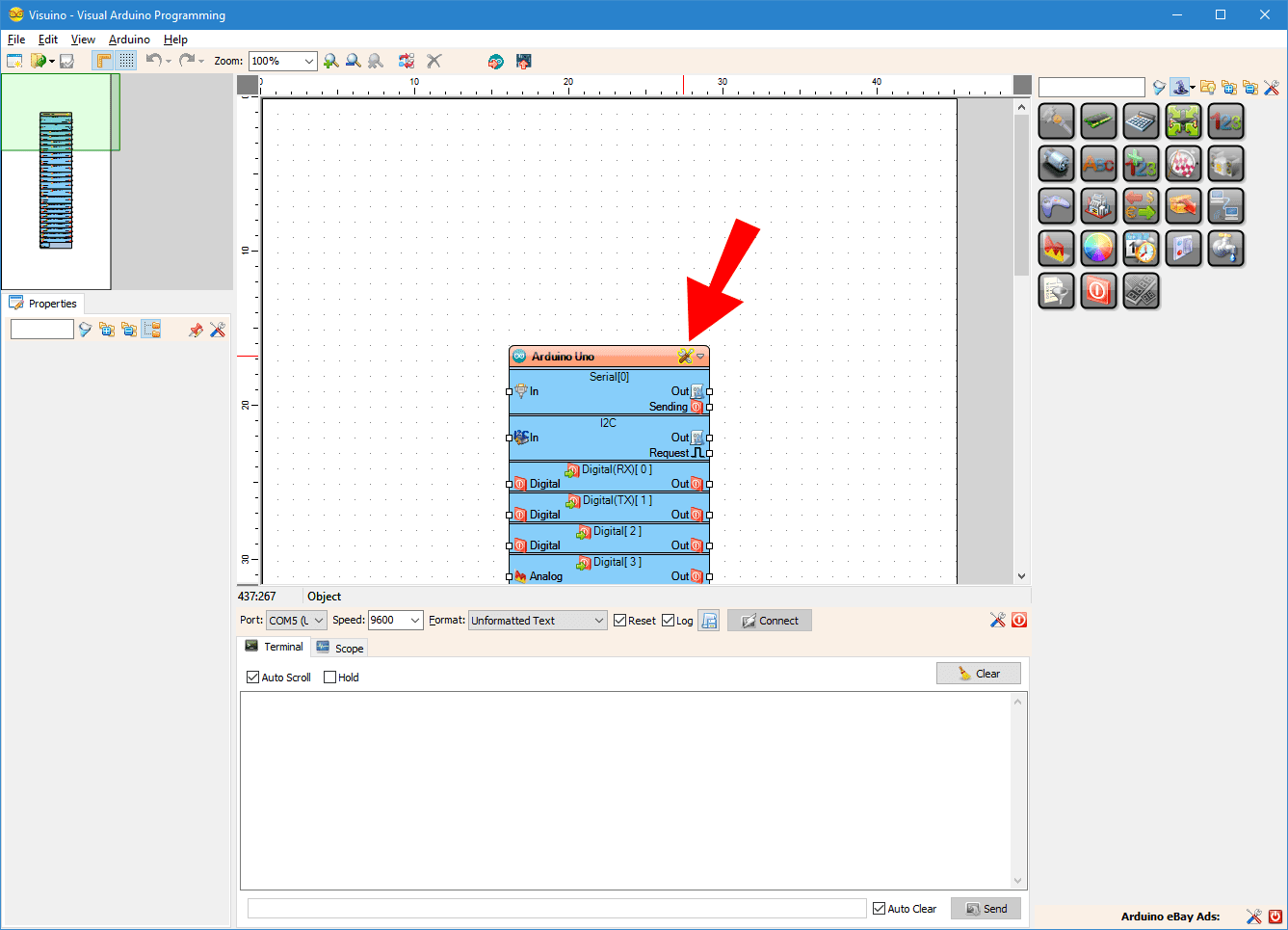The image size is (1288, 930).
Task: Select the calculator Math category icon
Action: 1141,120
